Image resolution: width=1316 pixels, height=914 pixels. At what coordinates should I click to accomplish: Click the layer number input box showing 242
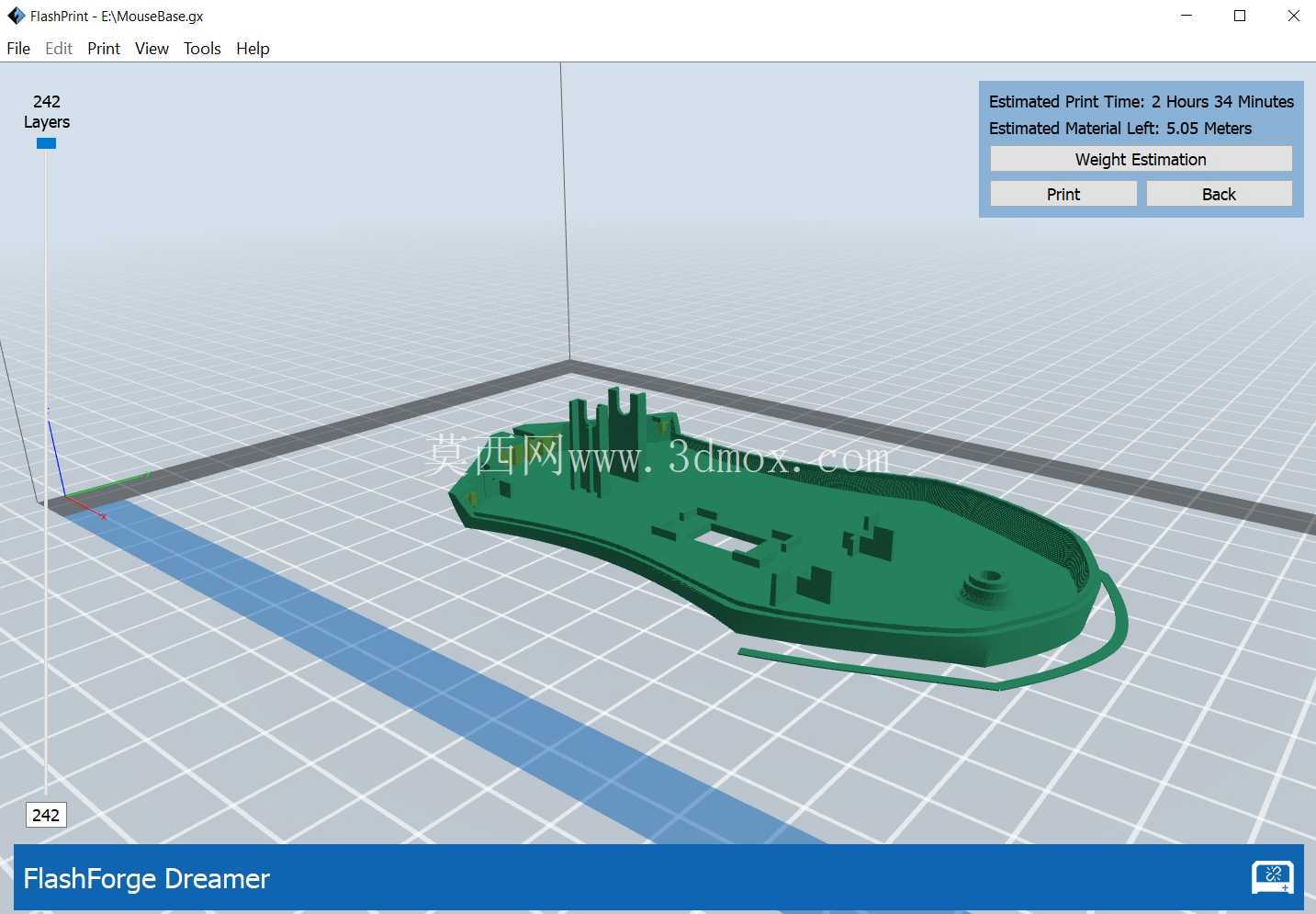point(46,815)
